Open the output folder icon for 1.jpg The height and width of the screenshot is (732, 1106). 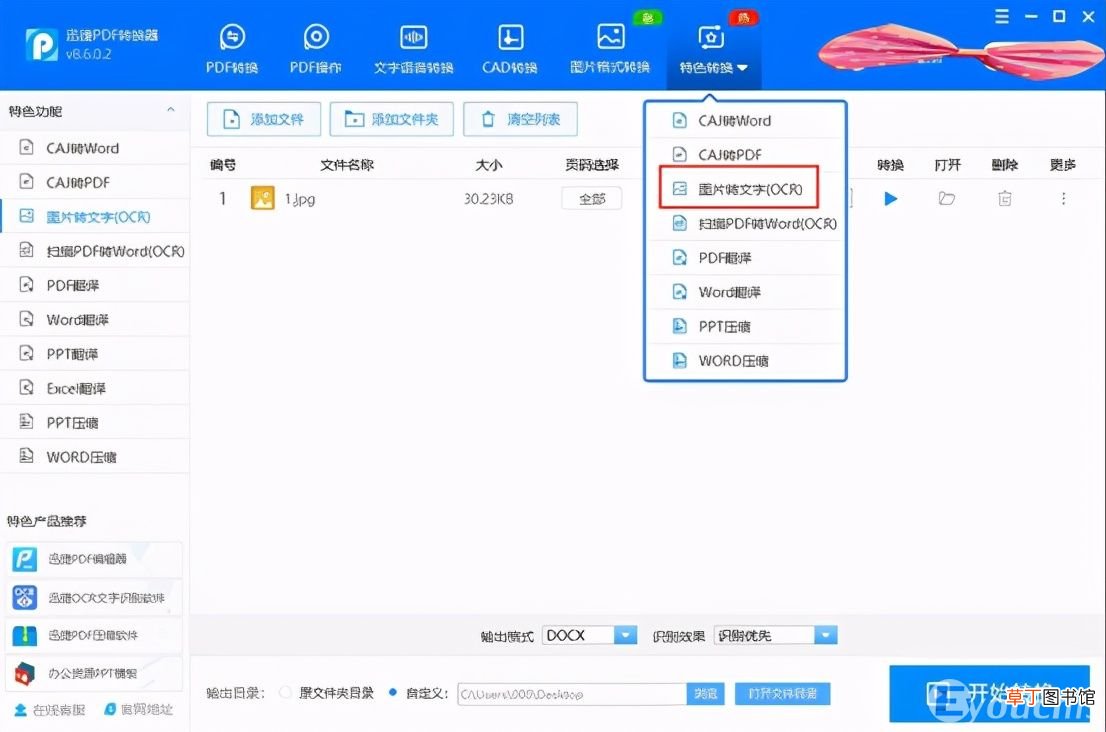click(947, 199)
